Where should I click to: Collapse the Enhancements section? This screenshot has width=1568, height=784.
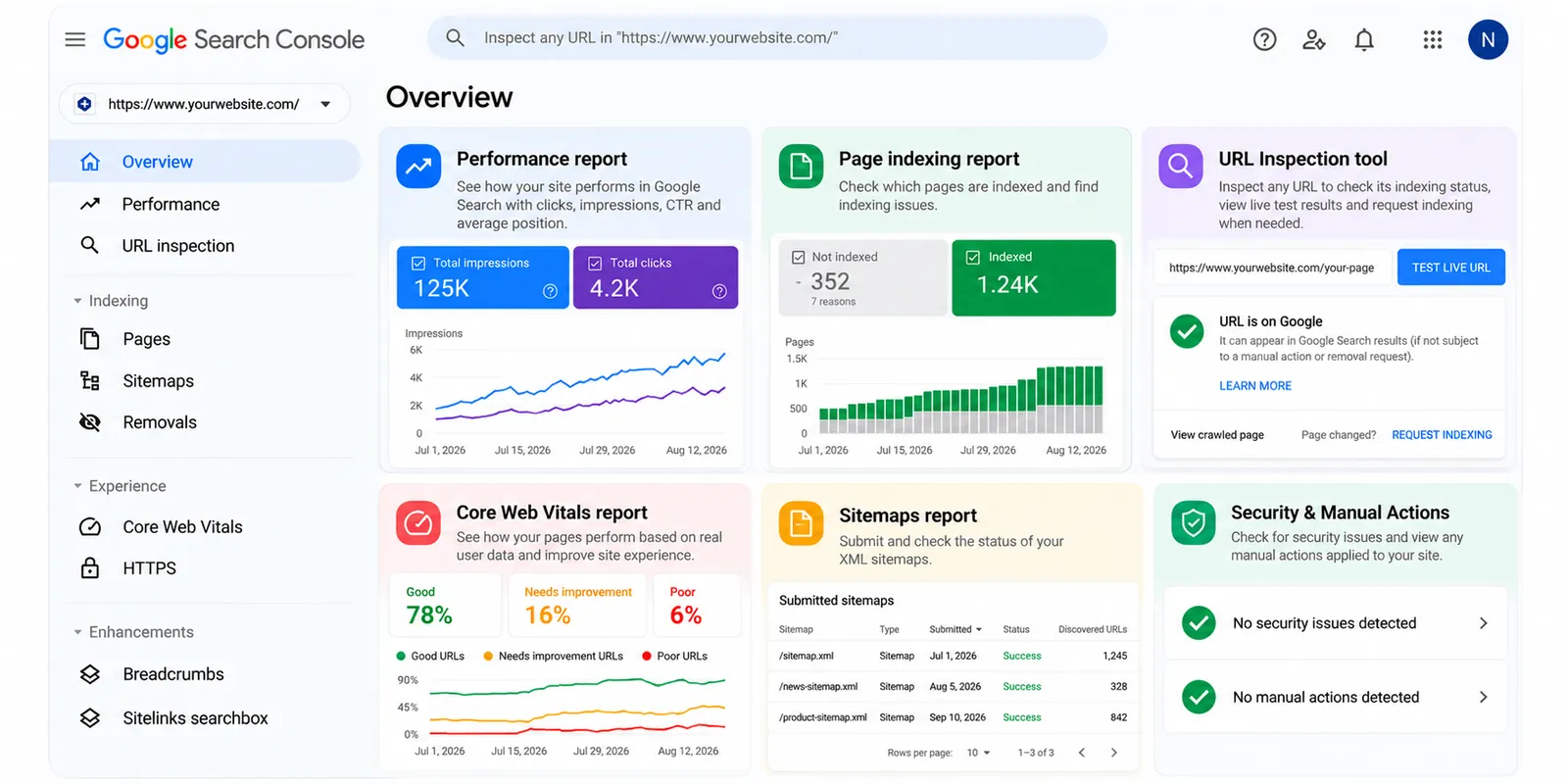pyautogui.click(x=77, y=632)
